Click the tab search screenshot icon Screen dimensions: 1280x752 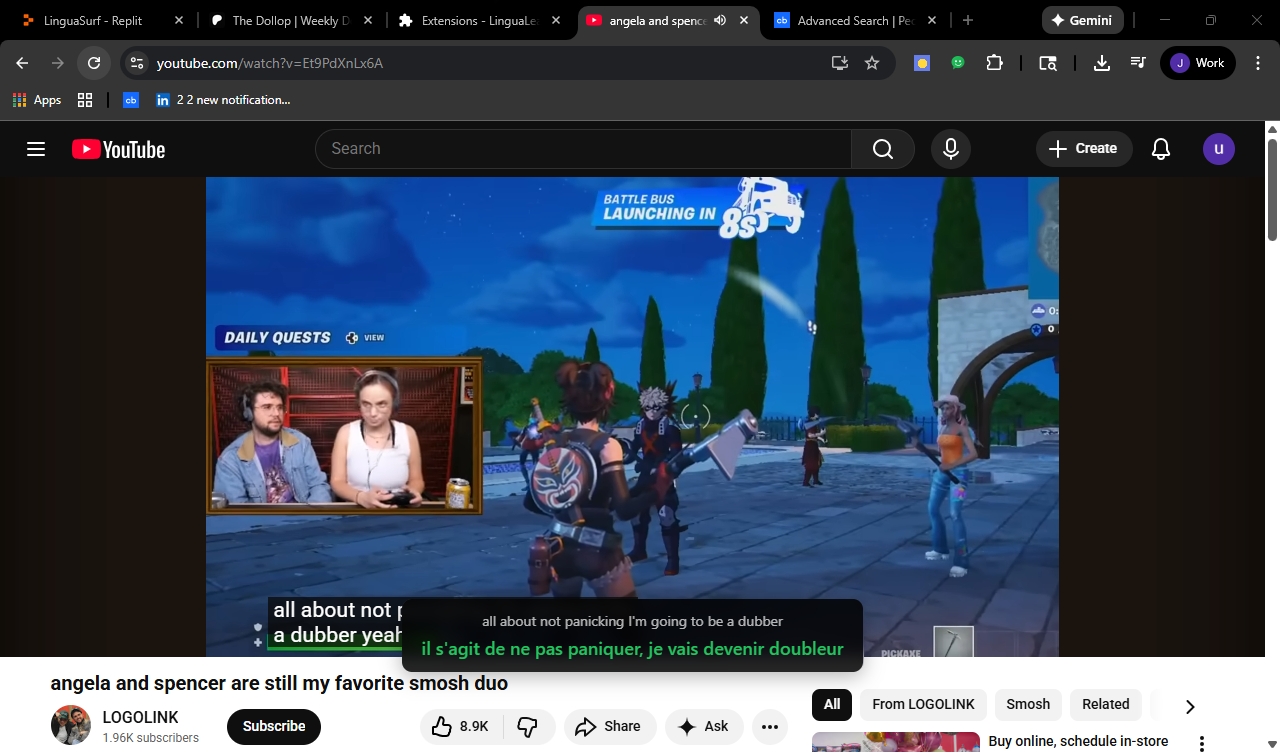click(x=1048, y=63)
